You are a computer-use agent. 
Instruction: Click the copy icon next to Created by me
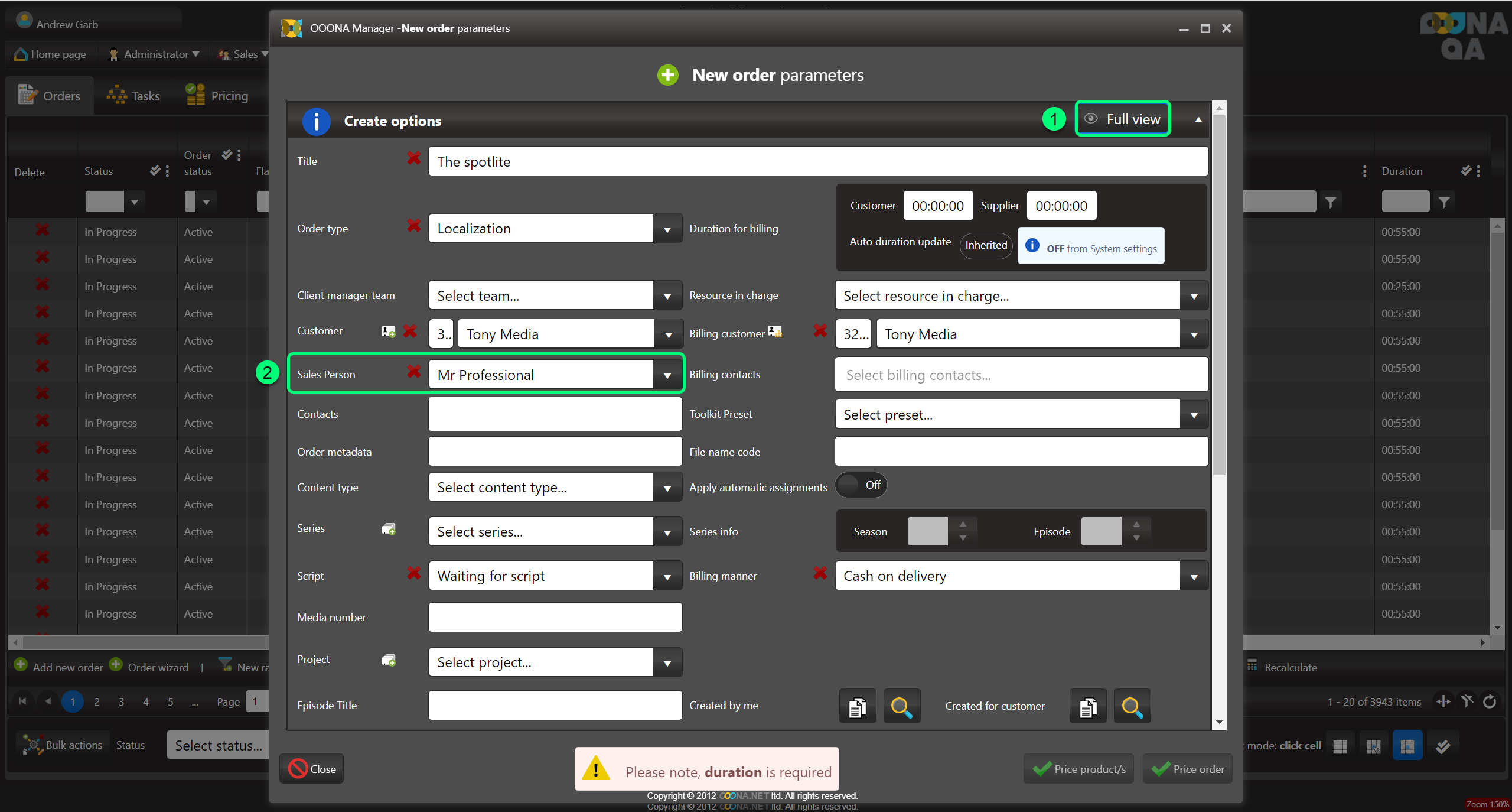857,706
